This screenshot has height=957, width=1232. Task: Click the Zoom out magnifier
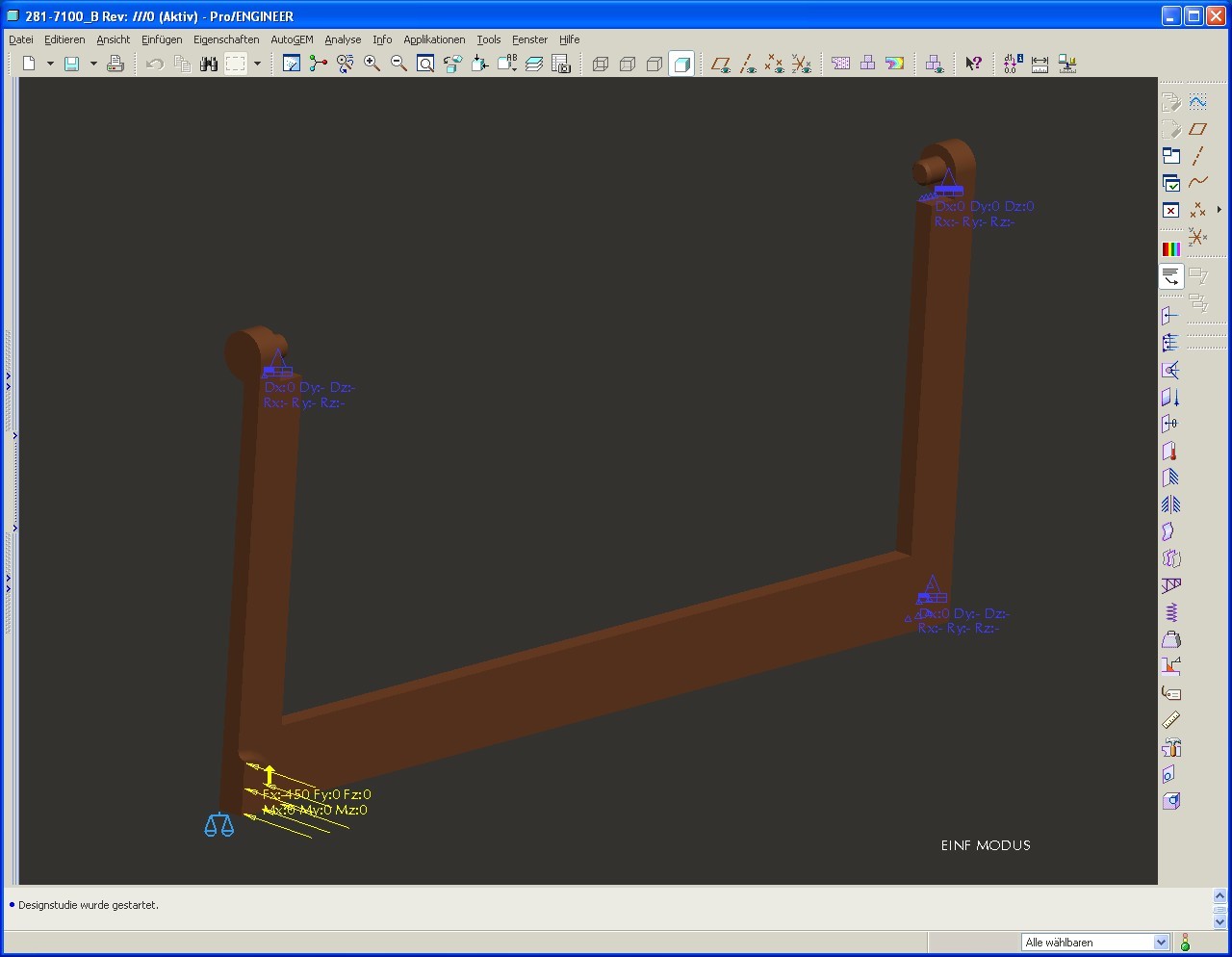[x=398, y=64]
